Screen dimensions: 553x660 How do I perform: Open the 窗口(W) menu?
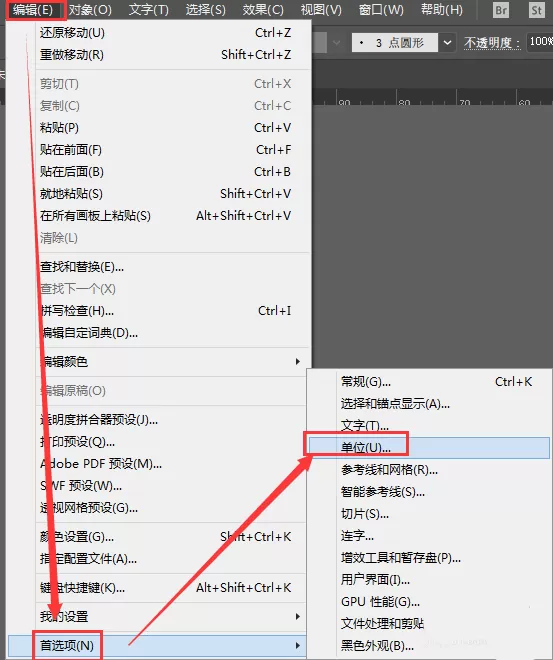coord(381,10)
